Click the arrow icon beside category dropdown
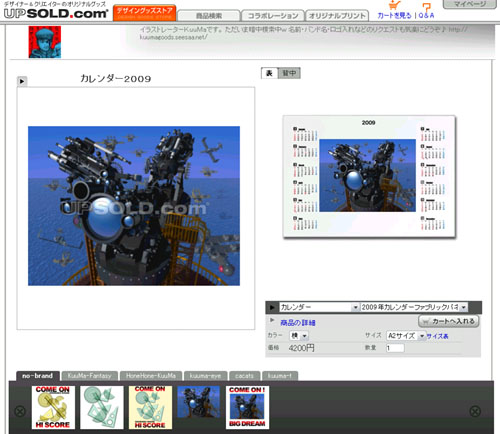This screenshot has height=434, width=500. coord(272,307)
